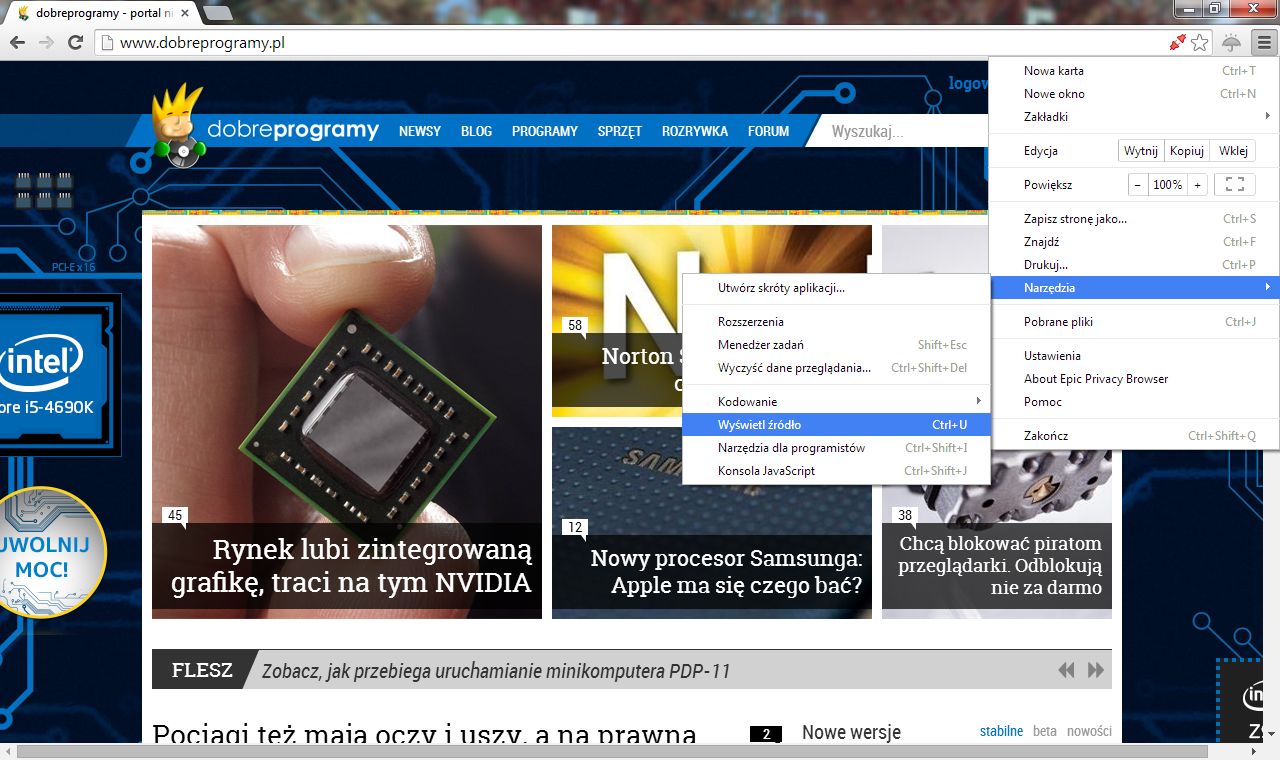Switch to the beta tab

point(1045,731)
